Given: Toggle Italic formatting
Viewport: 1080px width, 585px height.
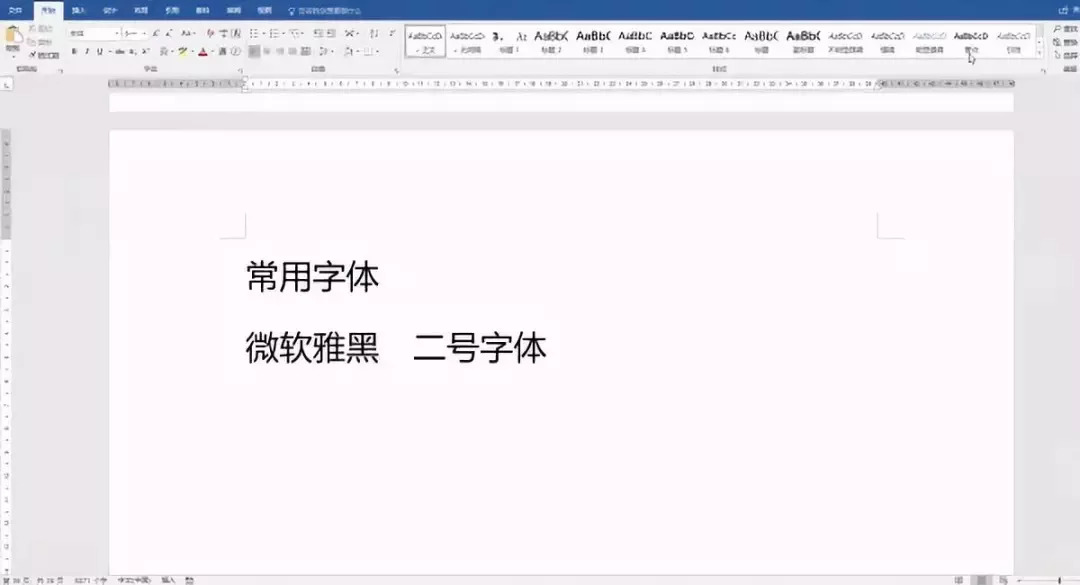Looking at the screenshot, I should tap(86, 50).
